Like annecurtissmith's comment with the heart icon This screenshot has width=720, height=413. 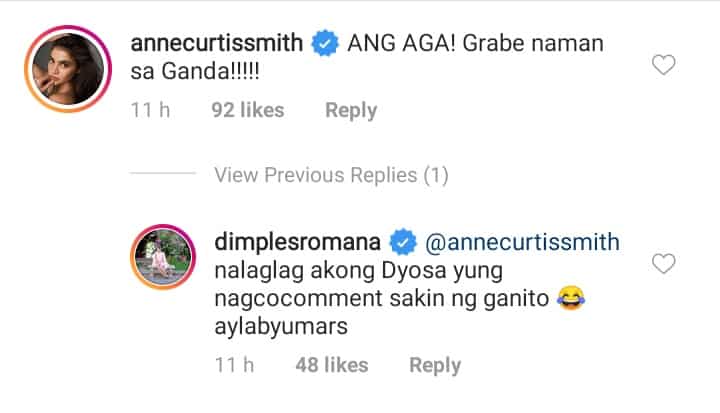(x=664, y=65)
